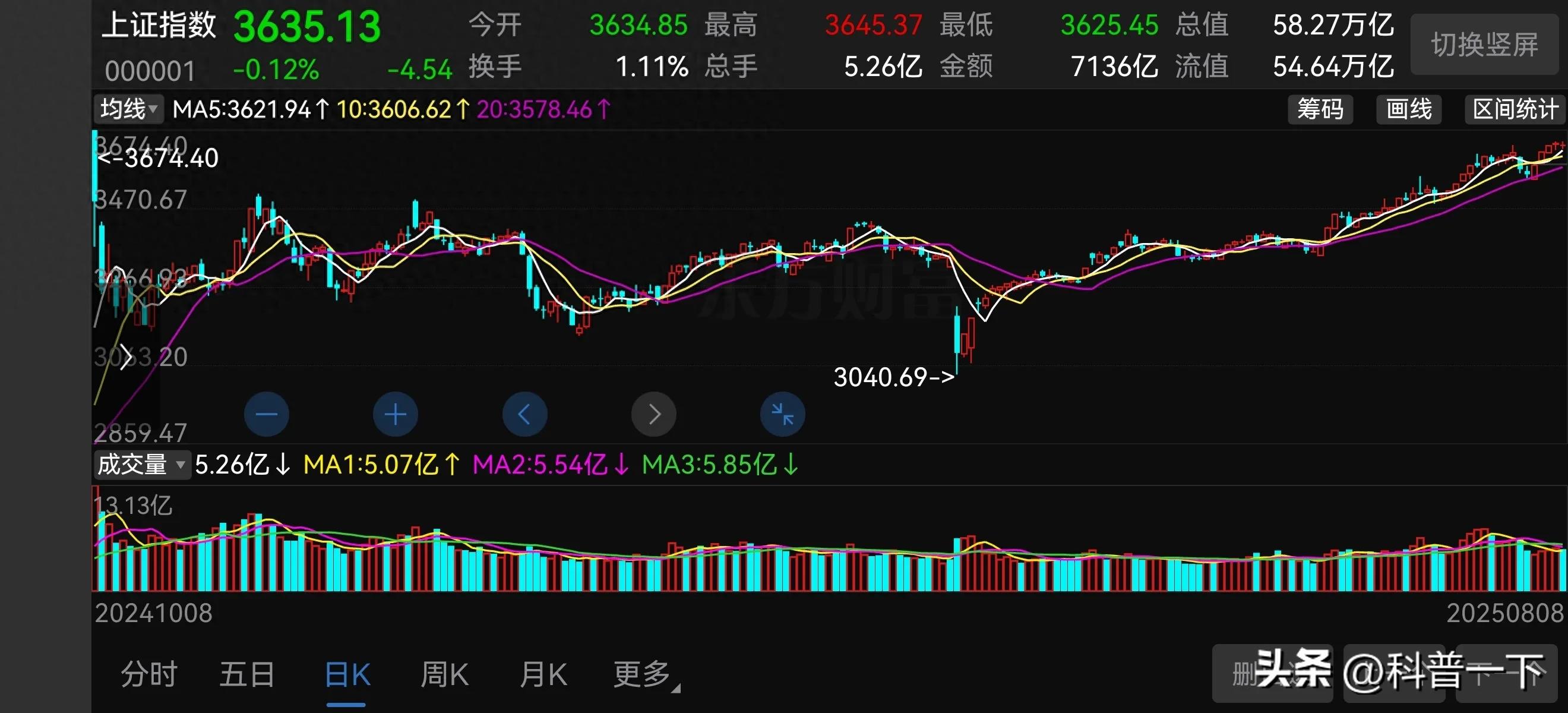
Task: Tap the collapse arrows chart icon
Action: coord(782,414)
